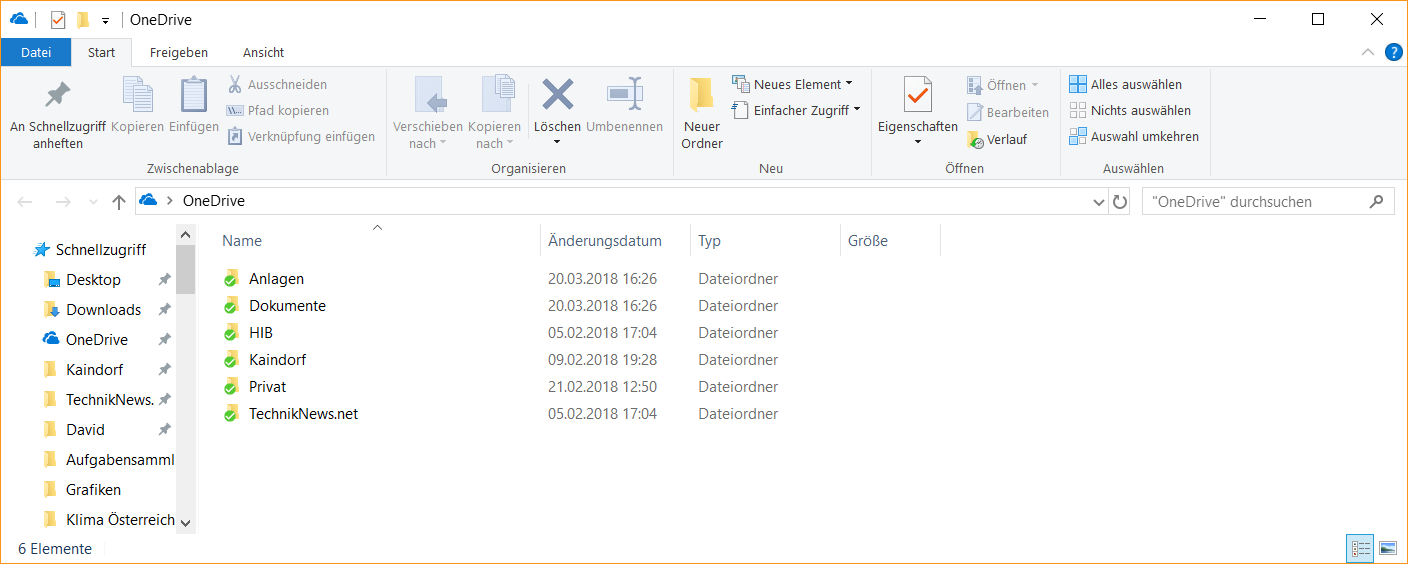Open Klima Österreich in navigation pane
Image resolution: width=1408 pixels, height=564 pixels.
[x=120, y=520]
